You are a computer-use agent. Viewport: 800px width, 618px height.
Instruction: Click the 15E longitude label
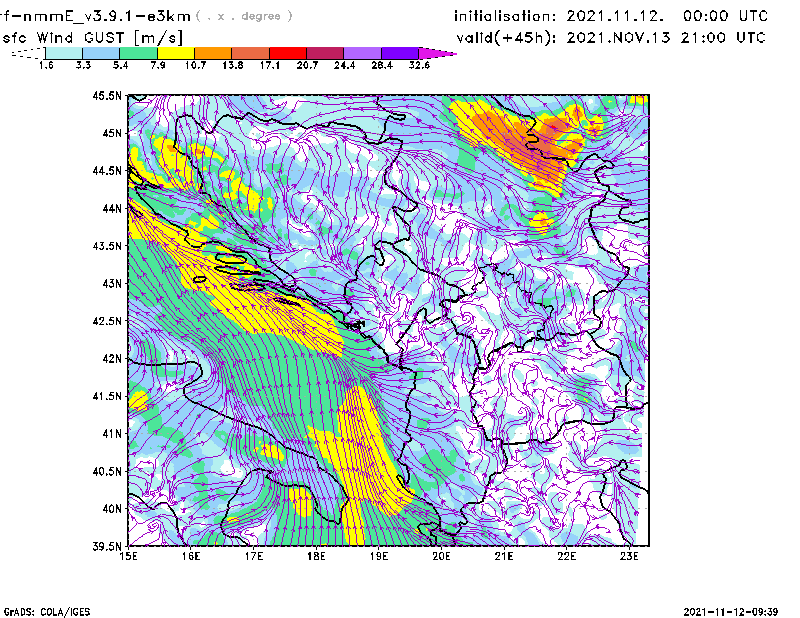click(x=128, y=556)
